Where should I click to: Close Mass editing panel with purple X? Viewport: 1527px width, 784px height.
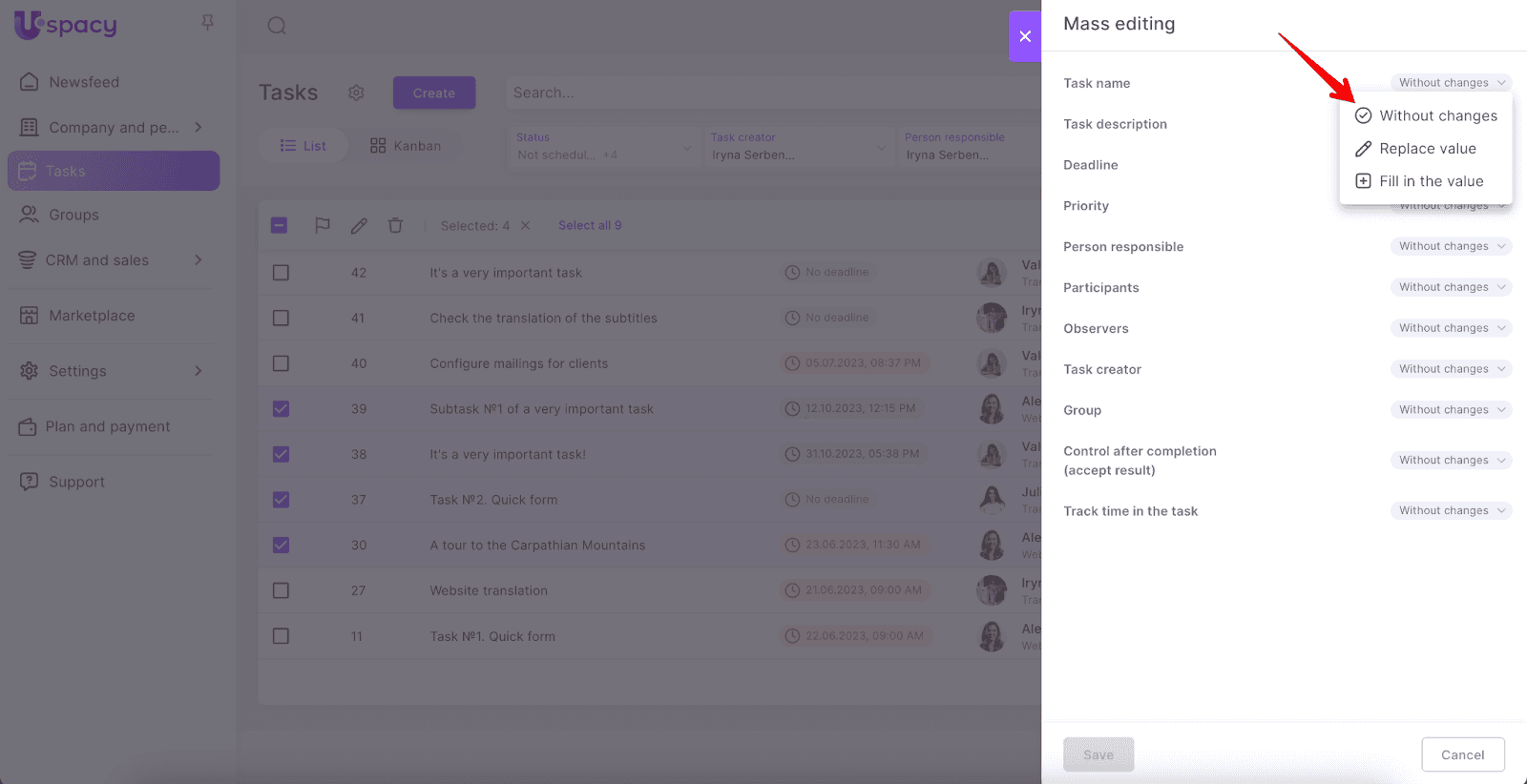[x=1025, y=36]
